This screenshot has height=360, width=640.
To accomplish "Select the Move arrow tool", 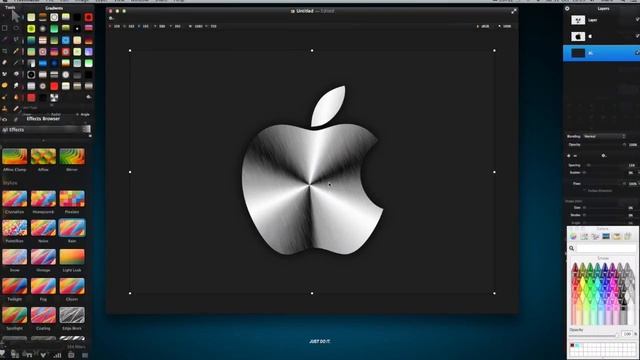I will tap(16, 16).
